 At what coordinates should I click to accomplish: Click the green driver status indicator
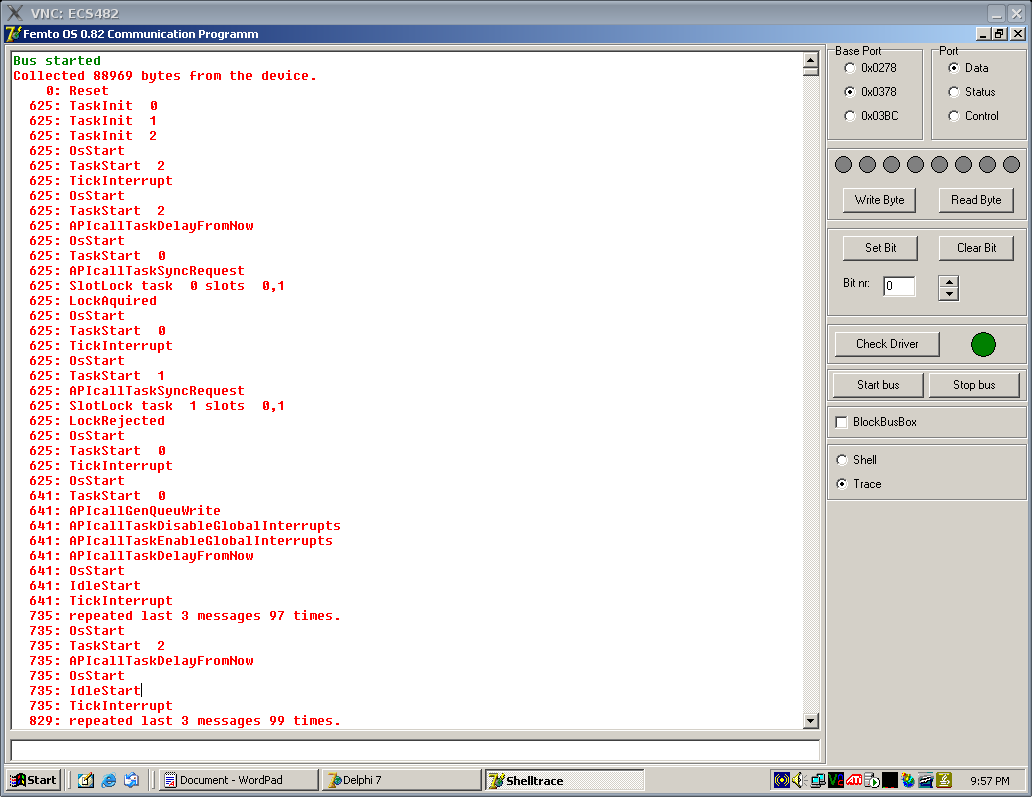click(x=983, y=344)
